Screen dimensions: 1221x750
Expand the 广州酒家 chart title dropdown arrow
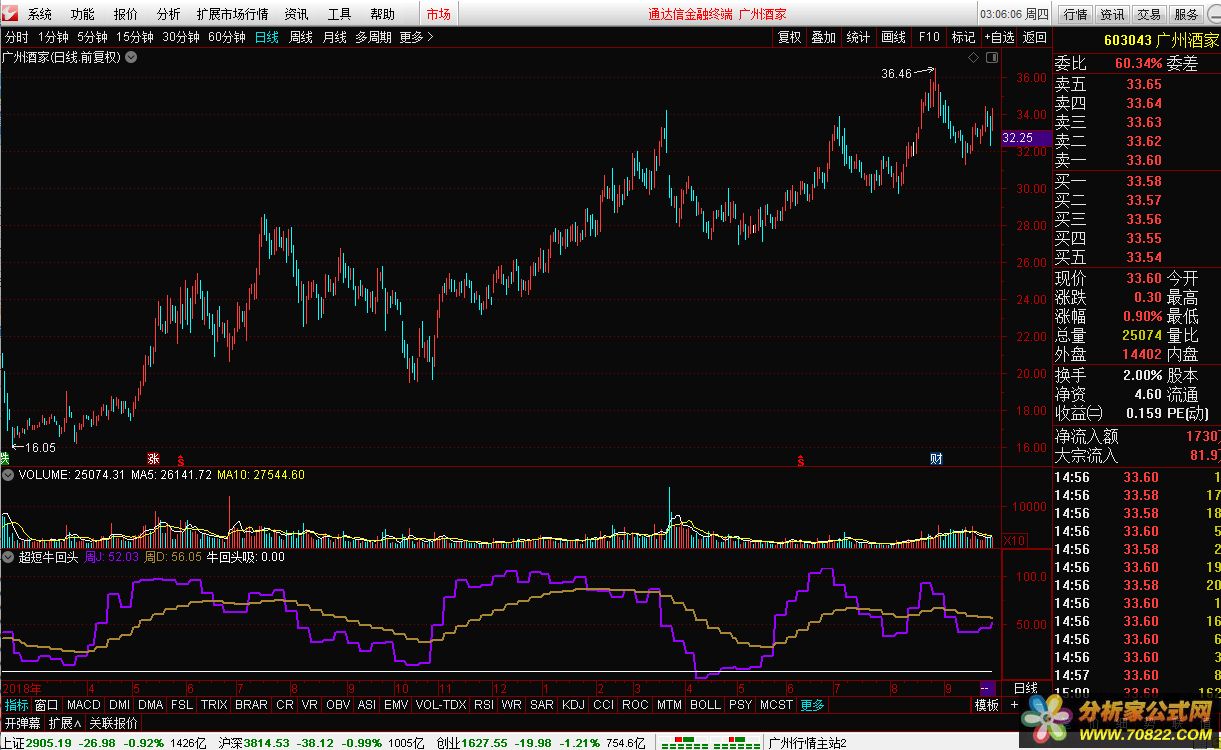131,57
